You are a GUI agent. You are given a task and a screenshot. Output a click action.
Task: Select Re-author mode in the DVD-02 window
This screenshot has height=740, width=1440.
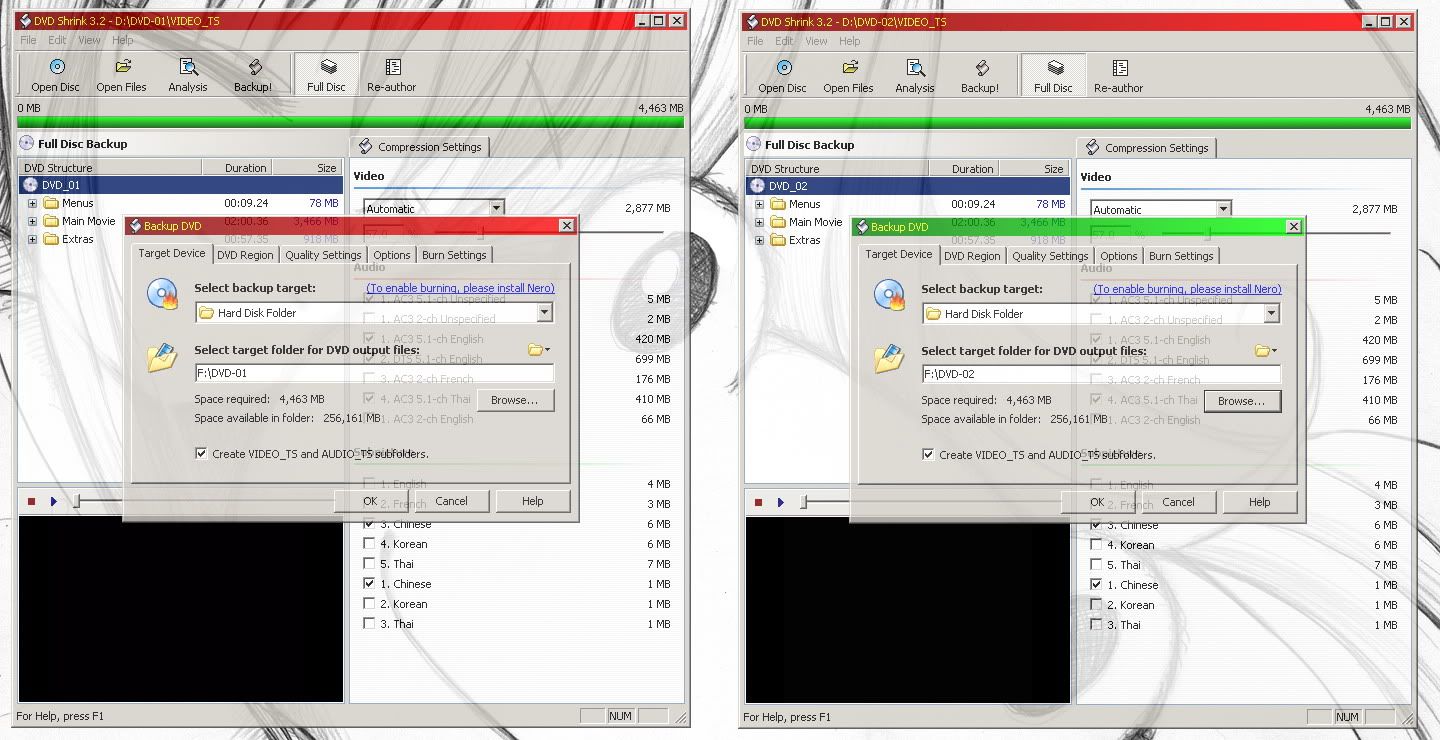pos(1119,75)
